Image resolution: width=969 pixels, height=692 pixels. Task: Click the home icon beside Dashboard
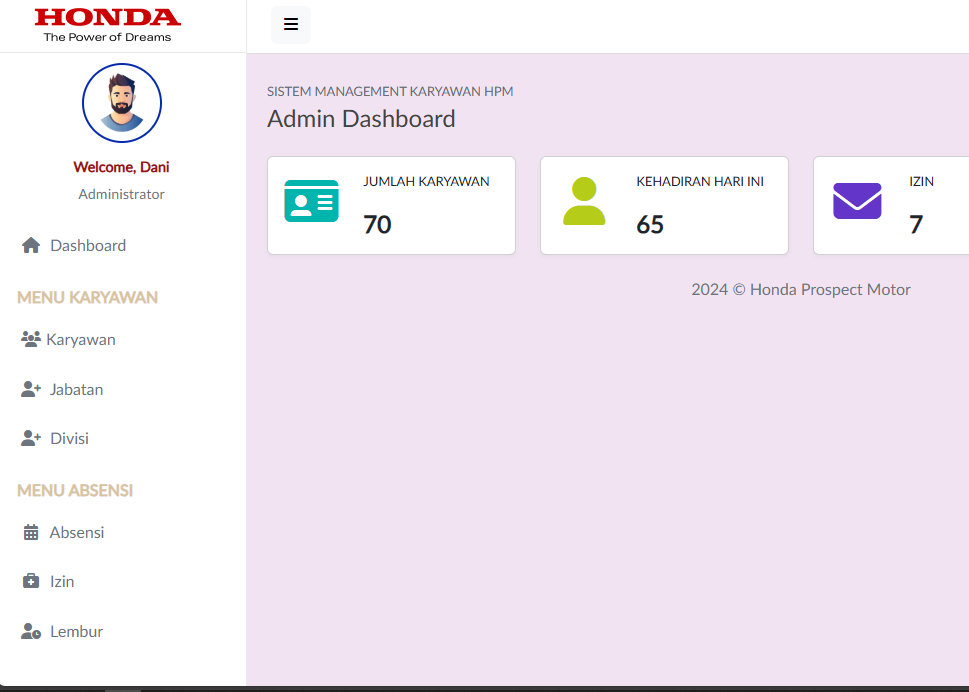tap(31, 246)
